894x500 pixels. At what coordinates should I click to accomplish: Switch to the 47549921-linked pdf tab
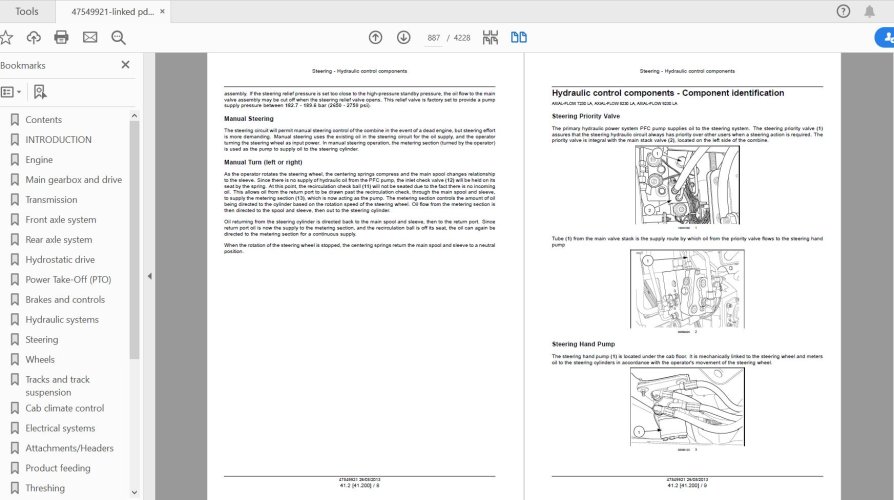click(x=112, y=11)
